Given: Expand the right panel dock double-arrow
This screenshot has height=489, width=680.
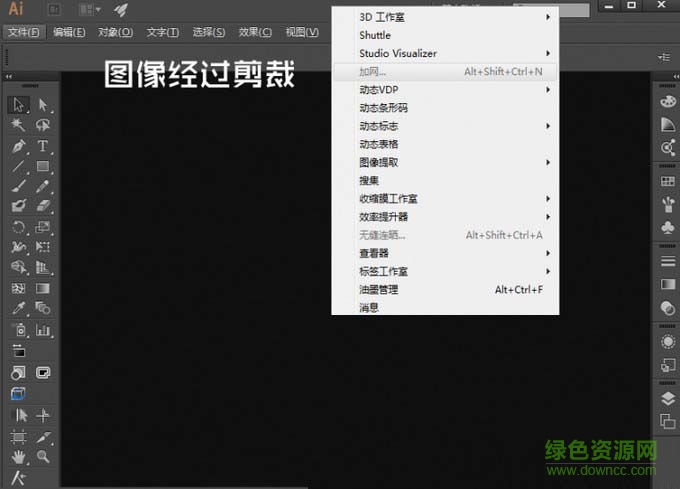Looking at the screenshot, I should 676,76.
